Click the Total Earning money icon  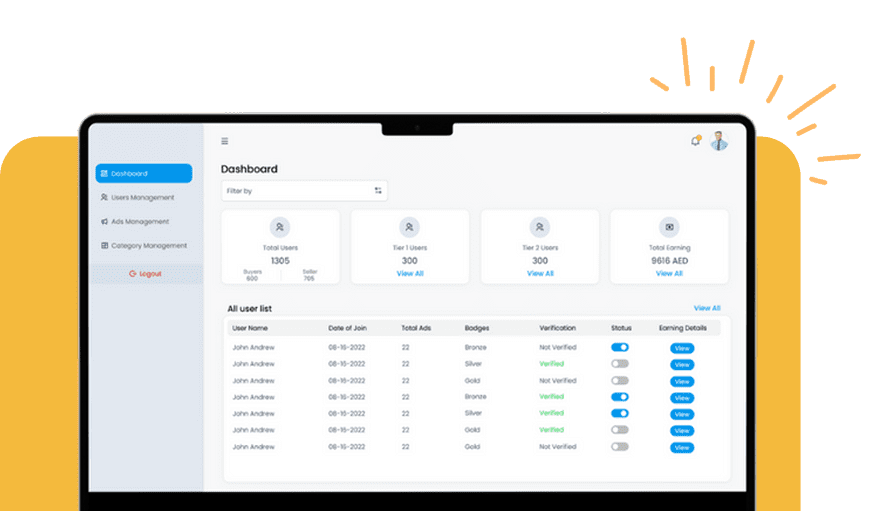coord(669,227)
